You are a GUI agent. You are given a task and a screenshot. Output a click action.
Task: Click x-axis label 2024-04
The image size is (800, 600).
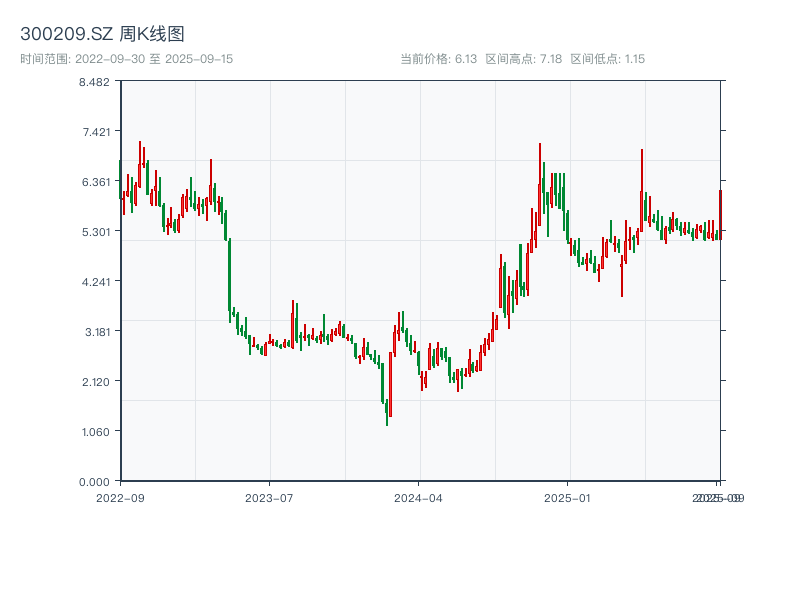click(x=418, y=498)
